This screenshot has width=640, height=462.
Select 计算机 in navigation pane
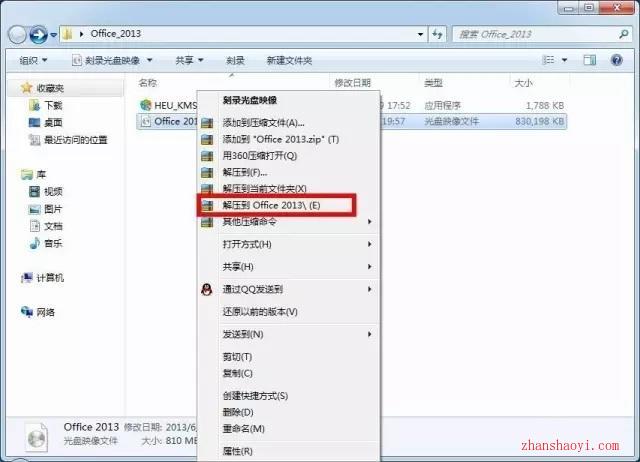click(x=50, y=278)
